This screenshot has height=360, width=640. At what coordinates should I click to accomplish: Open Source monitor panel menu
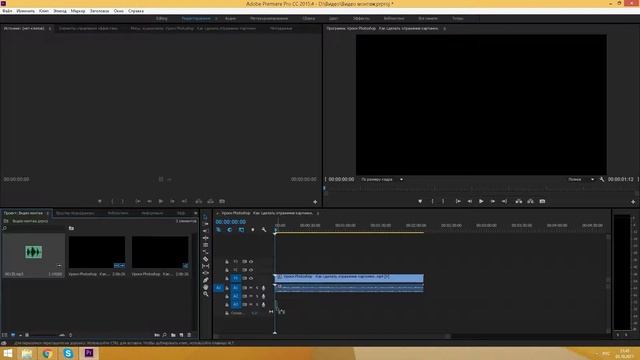click(50, 29)
